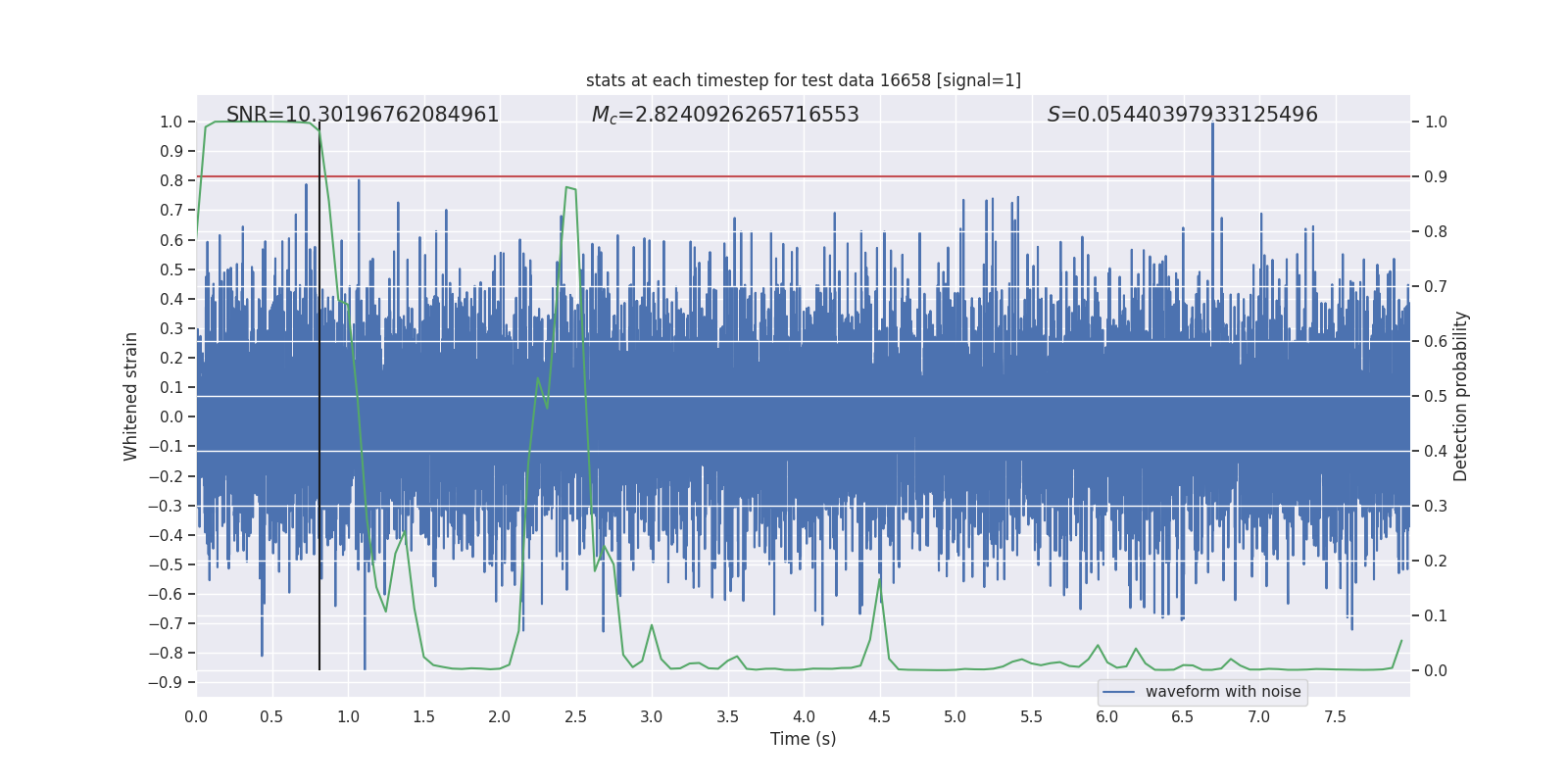The image size is (1568, 784).
Task: Click the 2.0 tick label on time axis
Action: pyautogui.click(x=500, y=717)
